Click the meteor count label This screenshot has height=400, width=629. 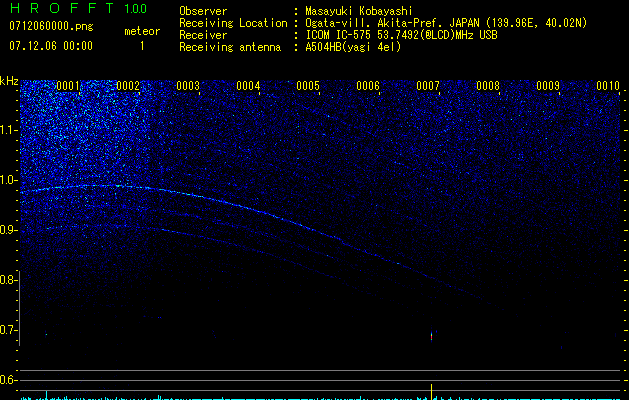142,31
